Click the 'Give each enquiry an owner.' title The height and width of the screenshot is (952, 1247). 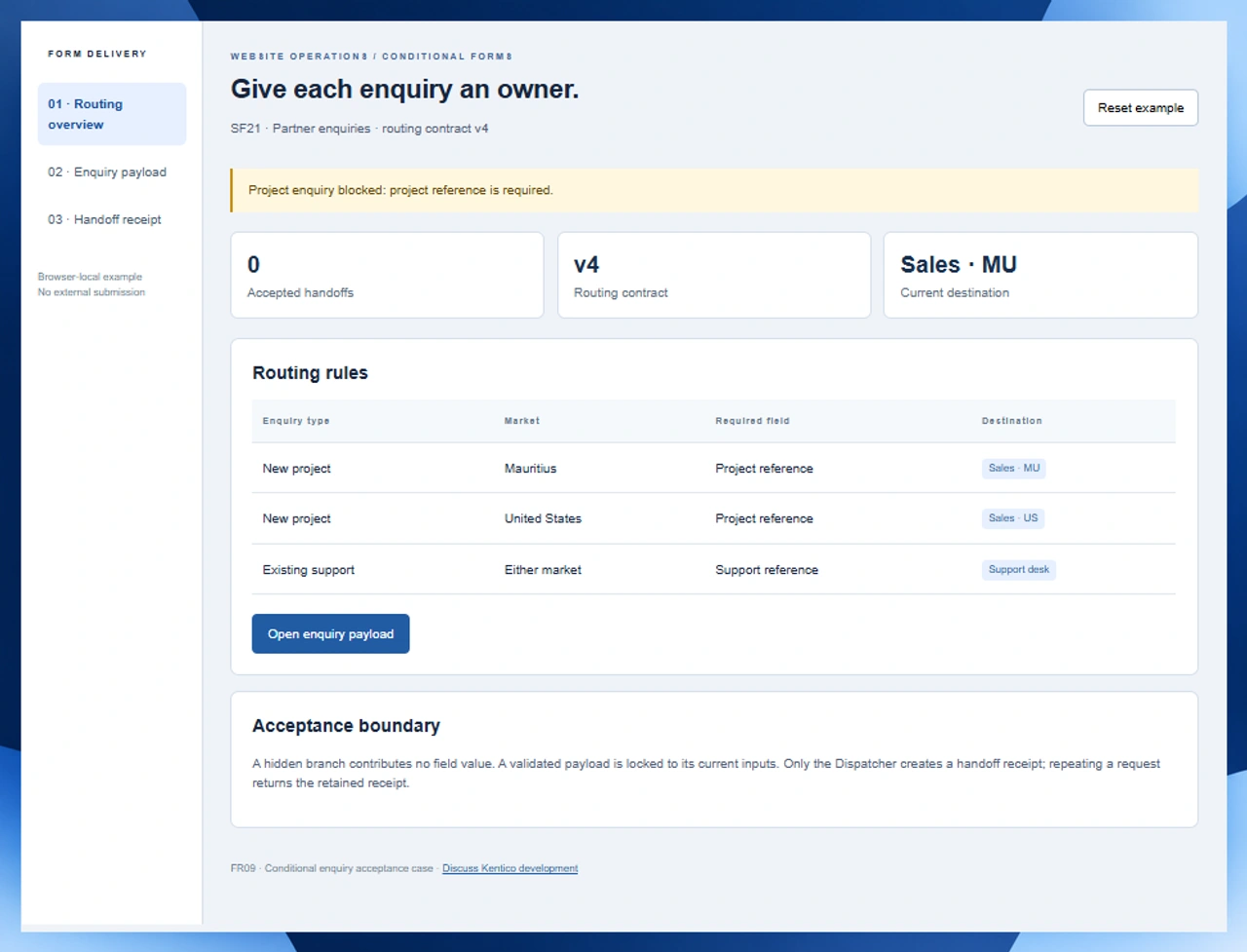pos(404,90)
